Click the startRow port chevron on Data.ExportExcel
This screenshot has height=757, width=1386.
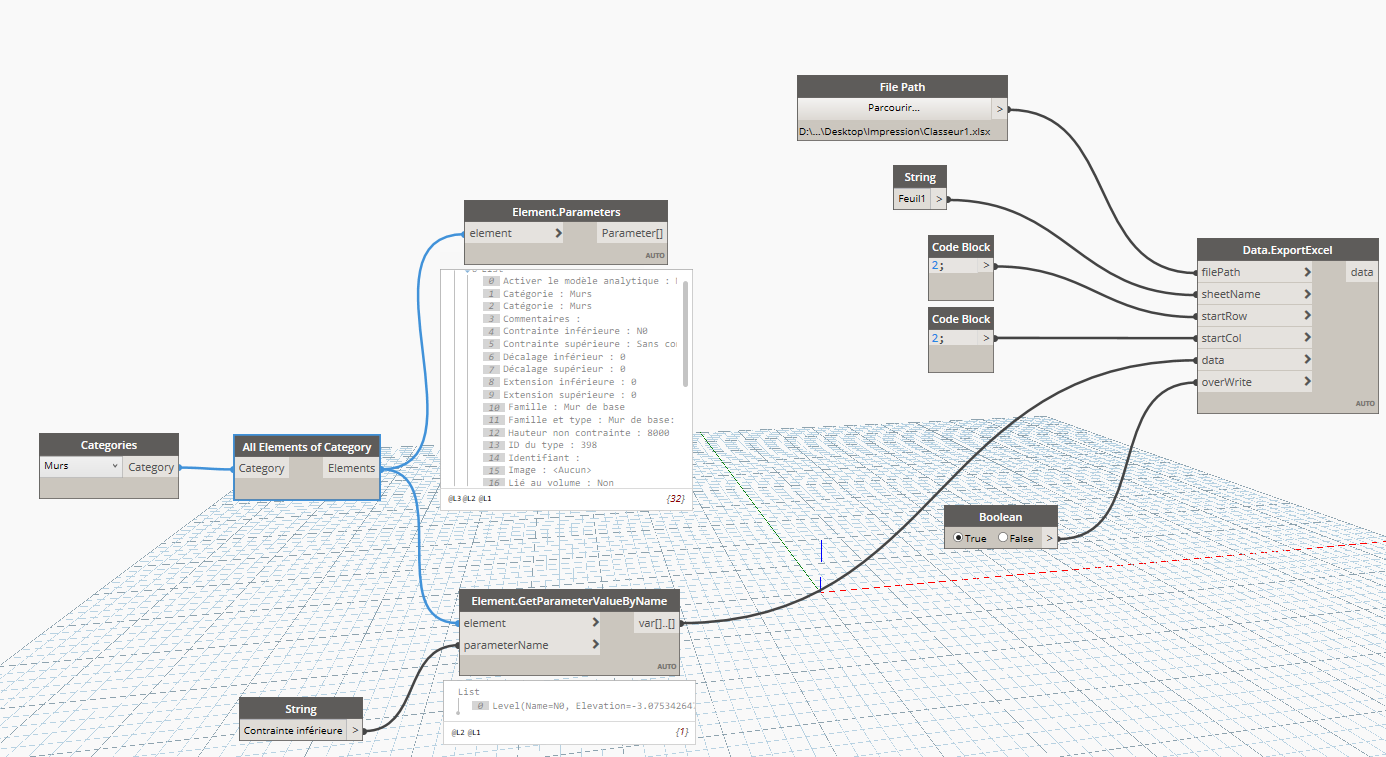point(1307,316)
